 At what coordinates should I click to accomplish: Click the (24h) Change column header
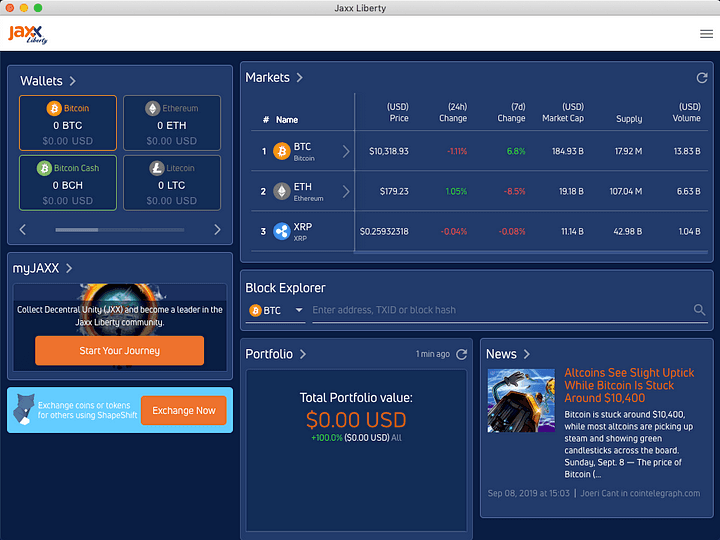pyautogui.click(x=453, y=112)
